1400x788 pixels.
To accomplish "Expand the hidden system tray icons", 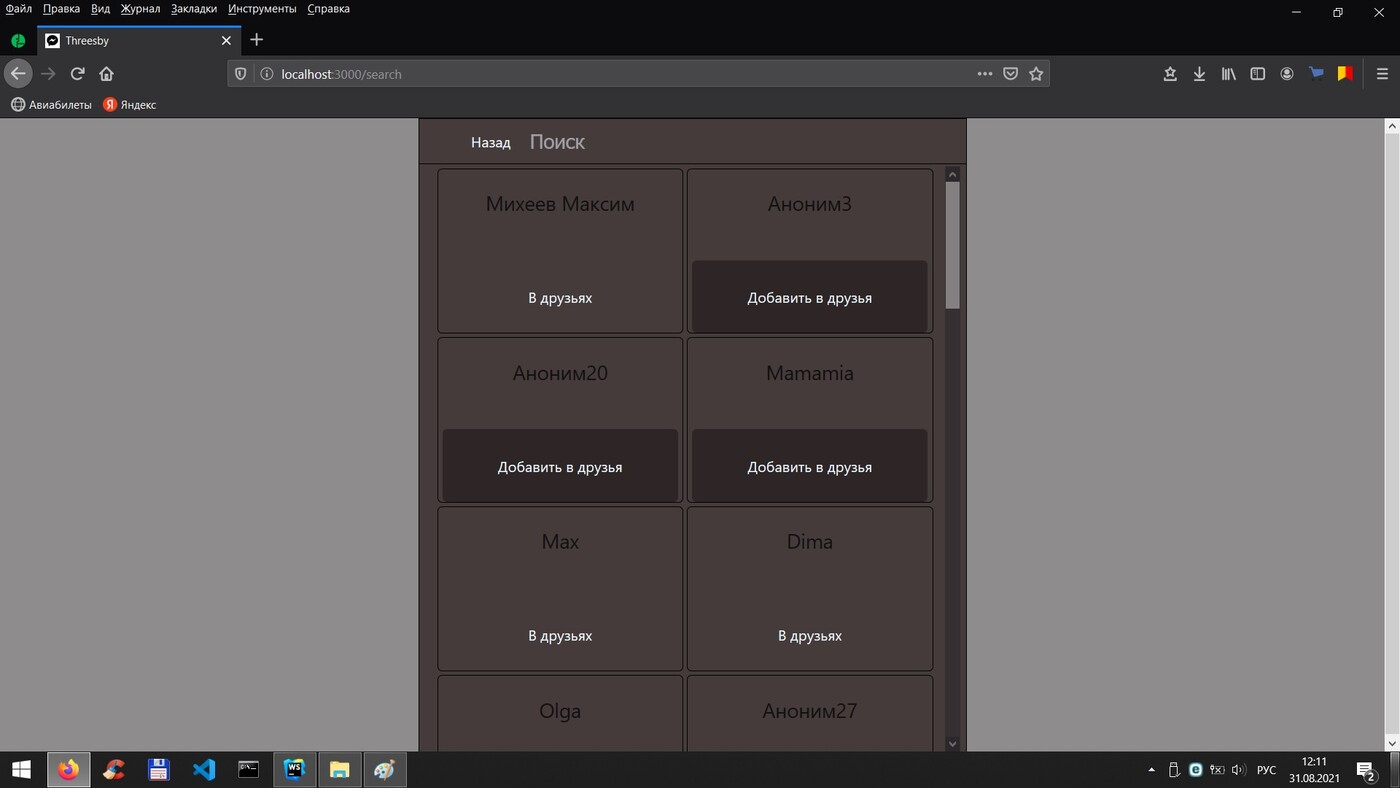I will point(1151,770).
